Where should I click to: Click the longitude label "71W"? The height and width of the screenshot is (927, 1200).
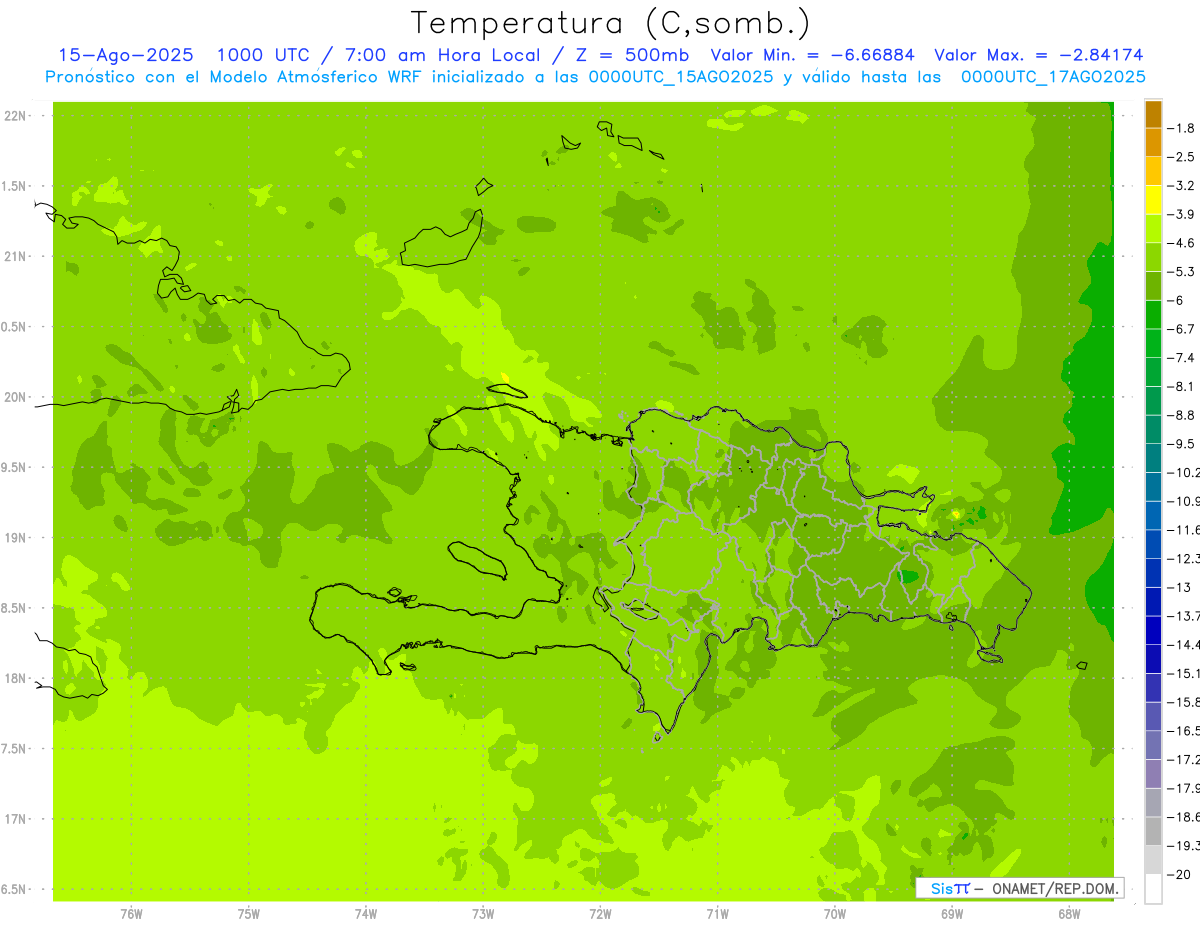pyautogui.click(x=717, y=913)
